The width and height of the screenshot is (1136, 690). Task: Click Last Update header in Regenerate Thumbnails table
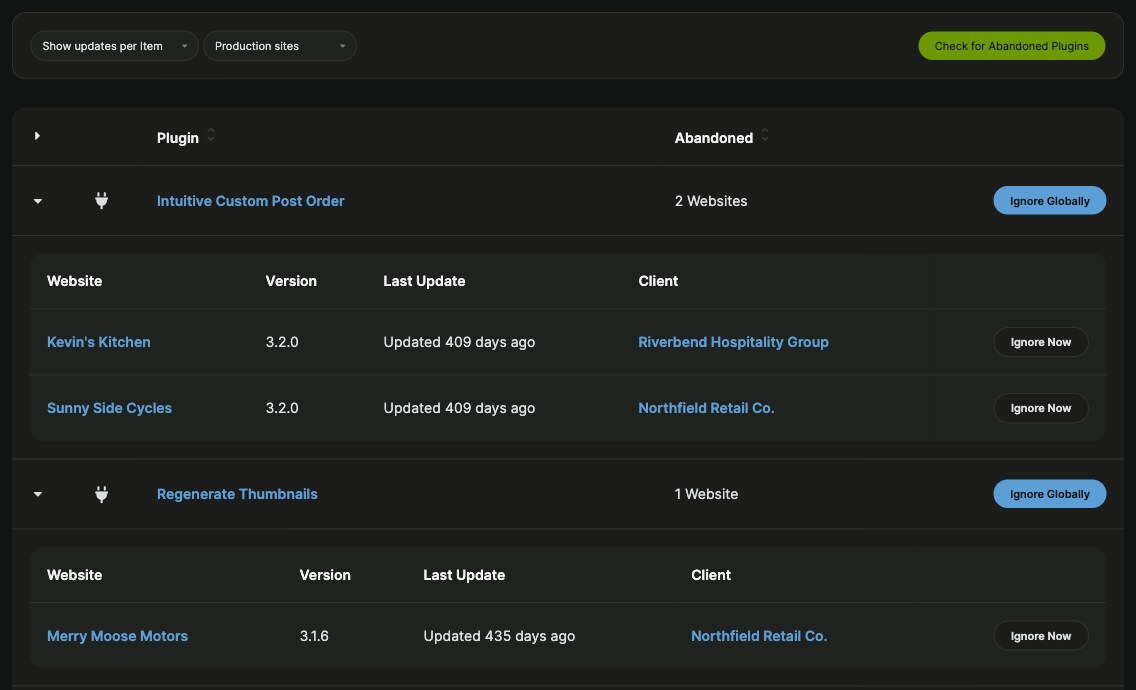[x=464, y=575]
